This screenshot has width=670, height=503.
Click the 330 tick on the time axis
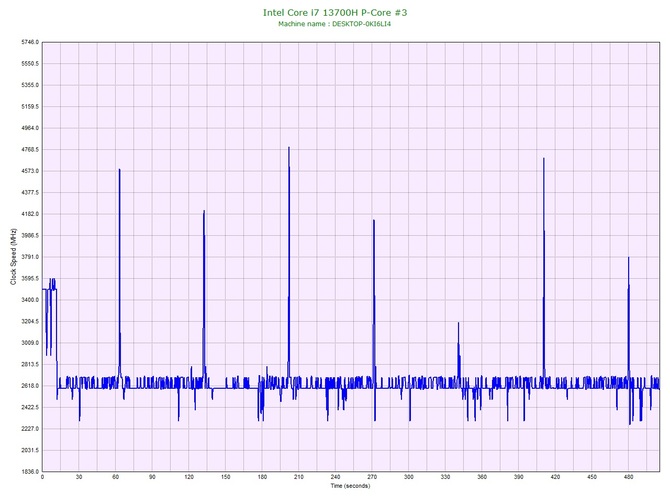click(445, 477)
